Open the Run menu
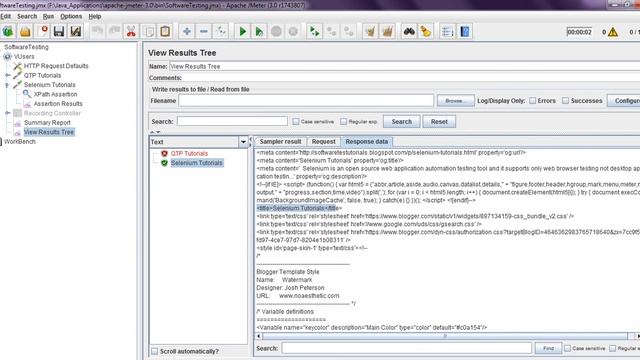 coord(48,16)
